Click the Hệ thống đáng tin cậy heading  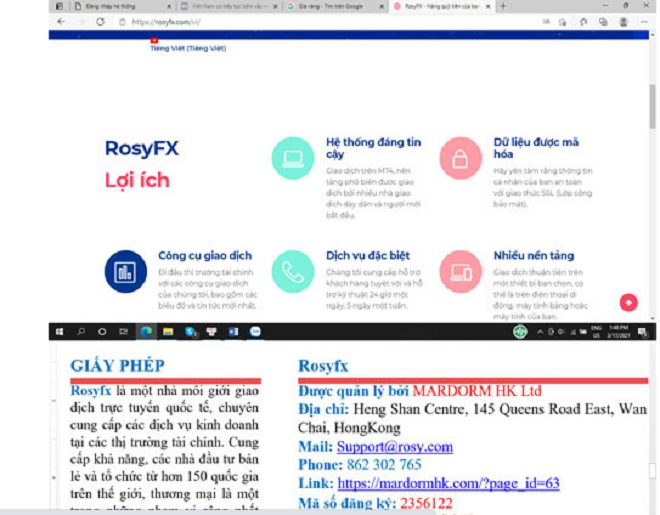pos(373,148)
